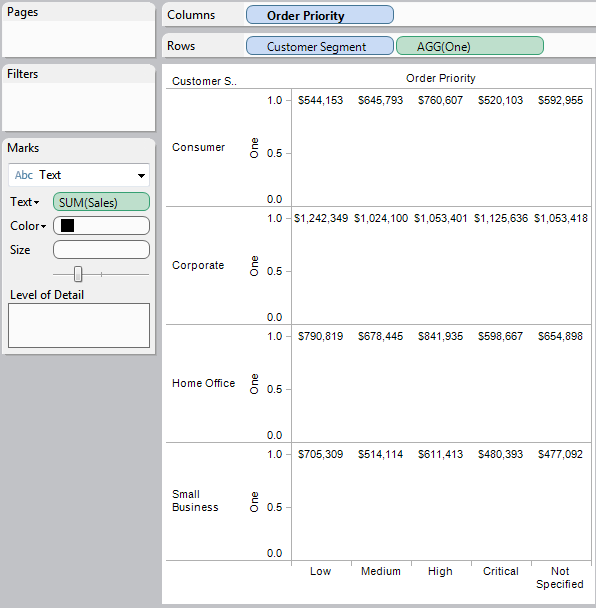Screen dimensions: 596x608
Task: Open the mark type dropdown showing Text
Action: 79,175
